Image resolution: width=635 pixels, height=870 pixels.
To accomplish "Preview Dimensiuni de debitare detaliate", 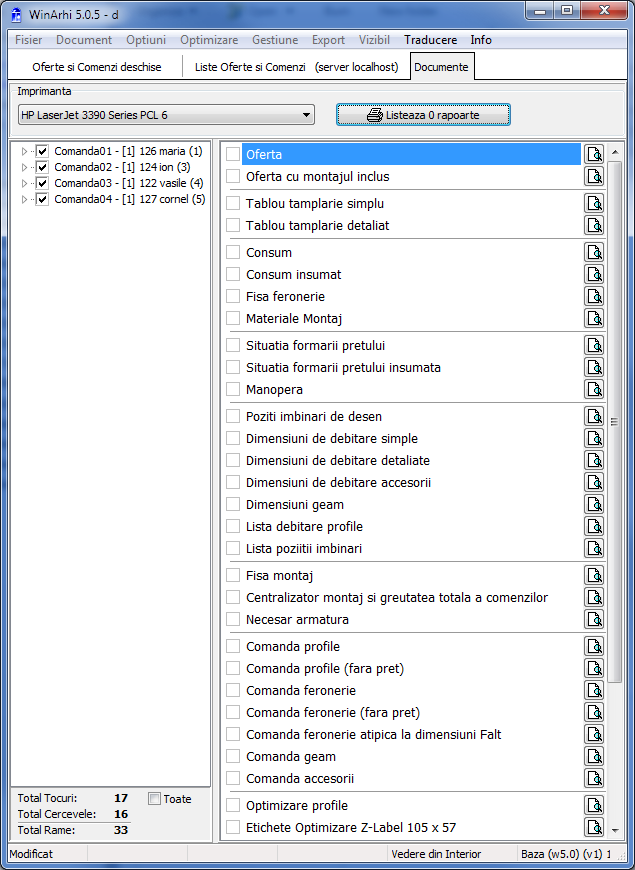I will point(594,461).
